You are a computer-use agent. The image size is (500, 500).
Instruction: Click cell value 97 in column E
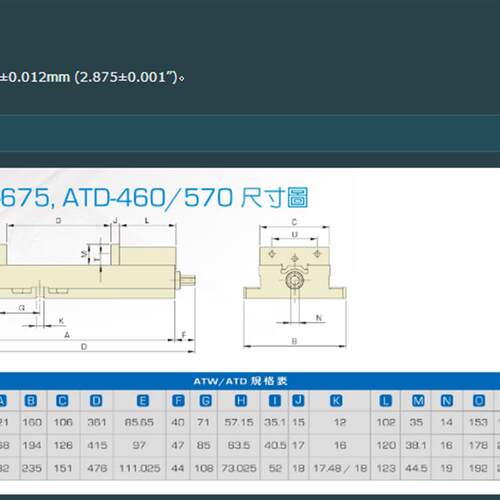click(x=139, y=445)
